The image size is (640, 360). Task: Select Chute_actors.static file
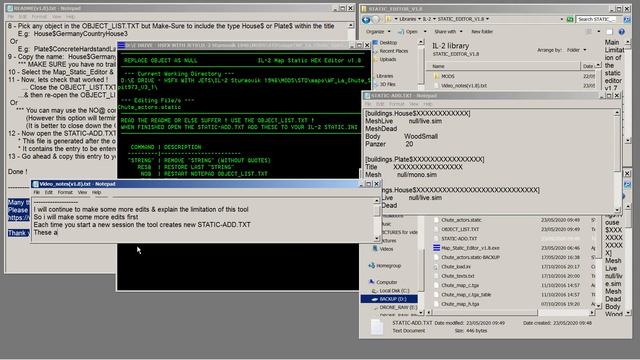point(461,220)
